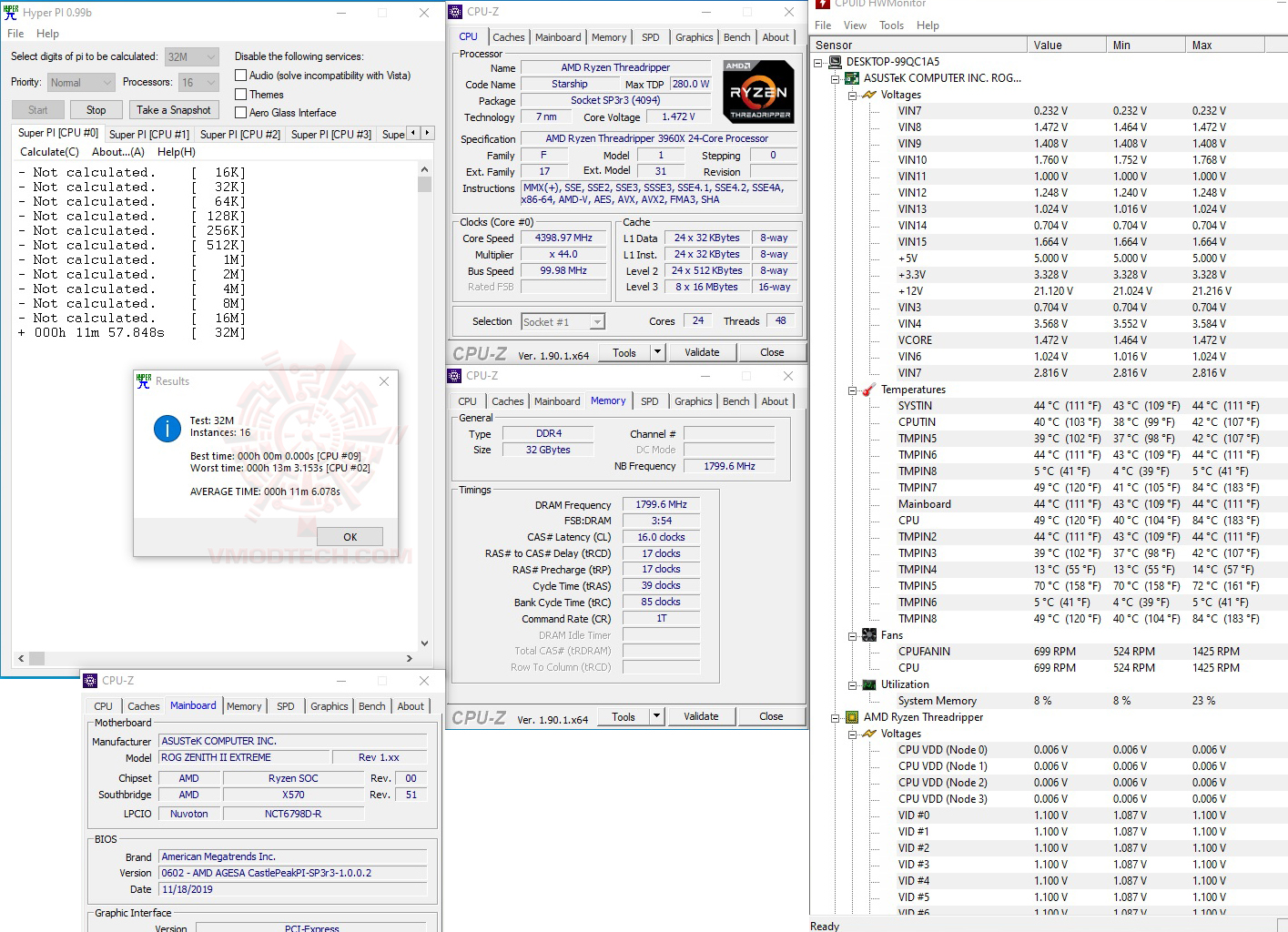Click the Hyper PI application icon in titlebar
The image size is (1288, 932).
[x=11, y=12]
